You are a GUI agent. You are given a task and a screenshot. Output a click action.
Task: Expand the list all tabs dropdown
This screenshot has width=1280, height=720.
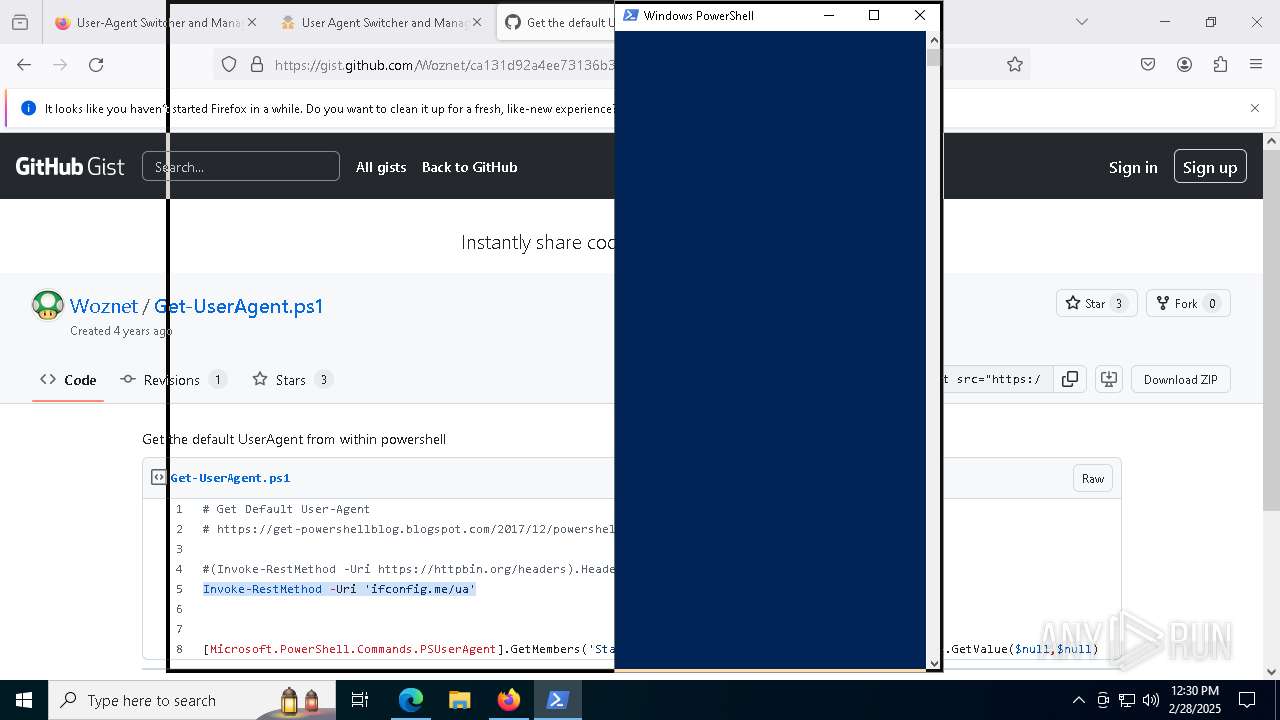(1082, 22)
